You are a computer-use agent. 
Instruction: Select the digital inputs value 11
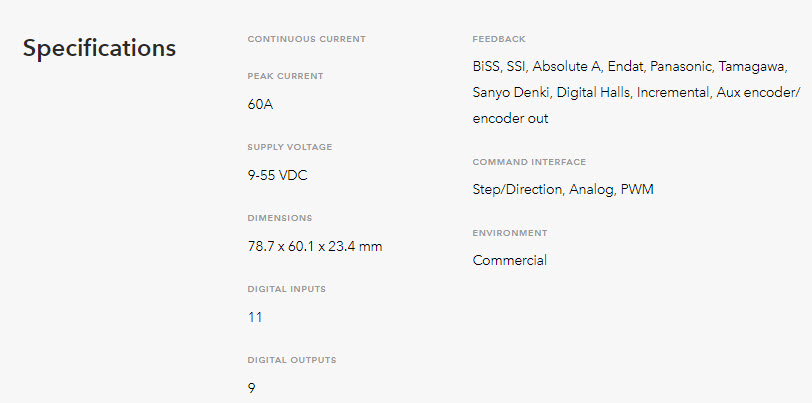pos(255,318)
